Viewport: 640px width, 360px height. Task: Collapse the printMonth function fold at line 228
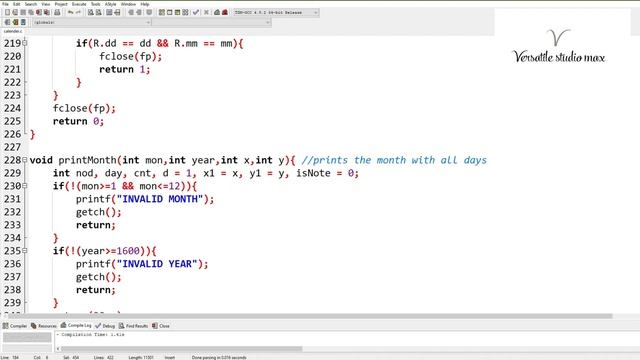[25, 160]
